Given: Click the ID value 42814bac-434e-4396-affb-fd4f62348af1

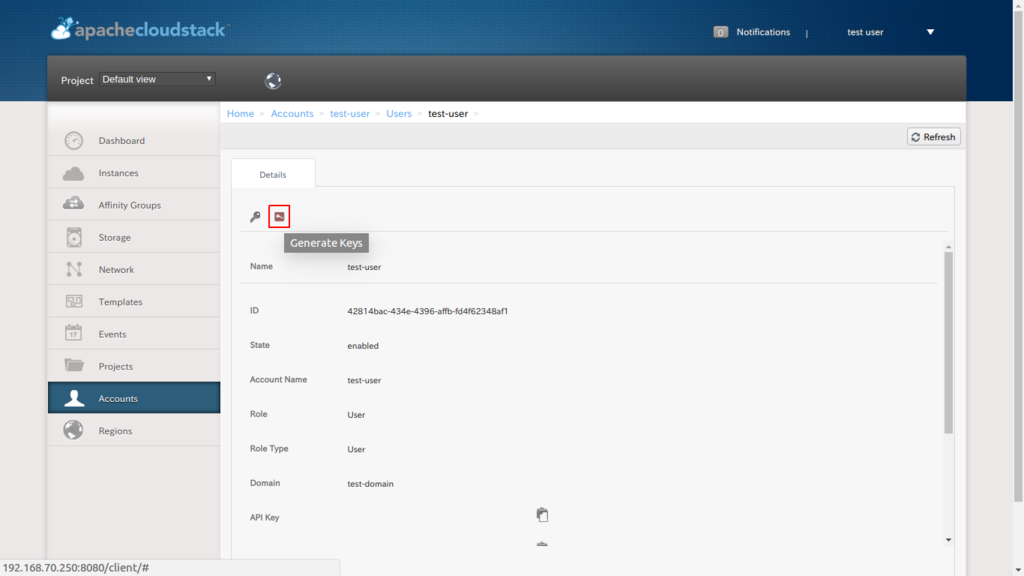Looking at the screenshot, I should [x=427, y=312].
